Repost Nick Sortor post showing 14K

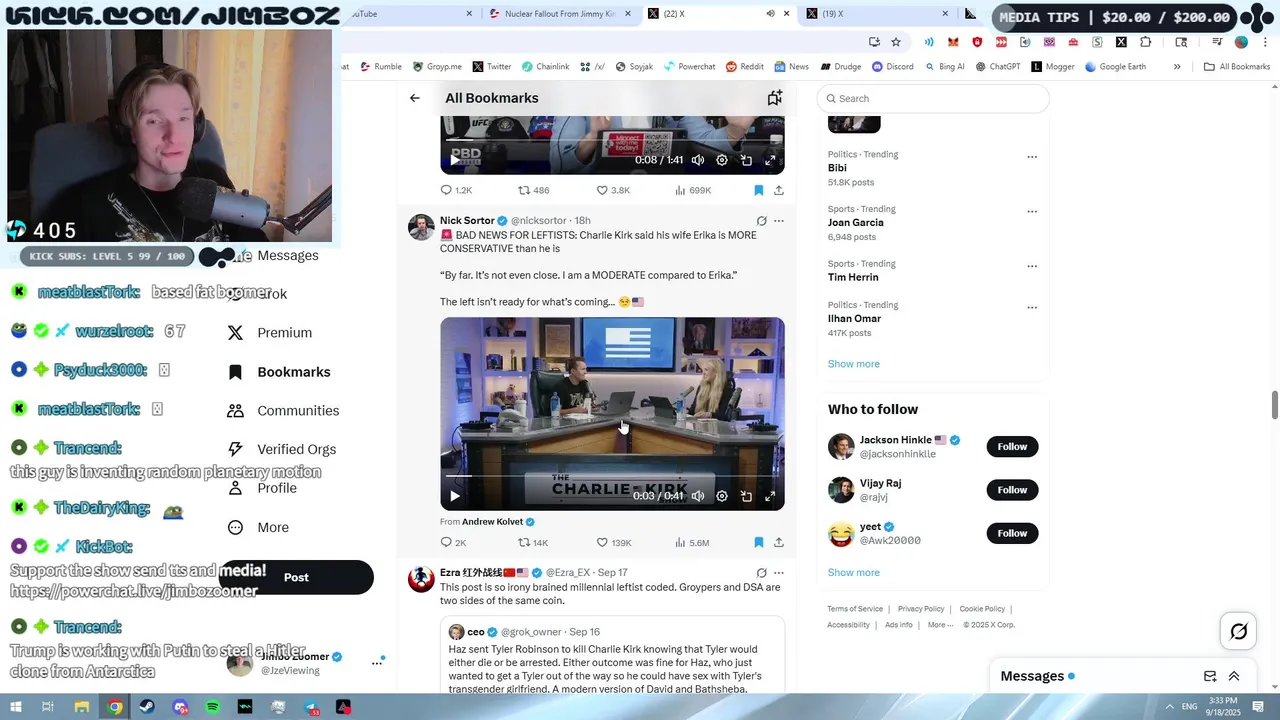pos(532,542)
